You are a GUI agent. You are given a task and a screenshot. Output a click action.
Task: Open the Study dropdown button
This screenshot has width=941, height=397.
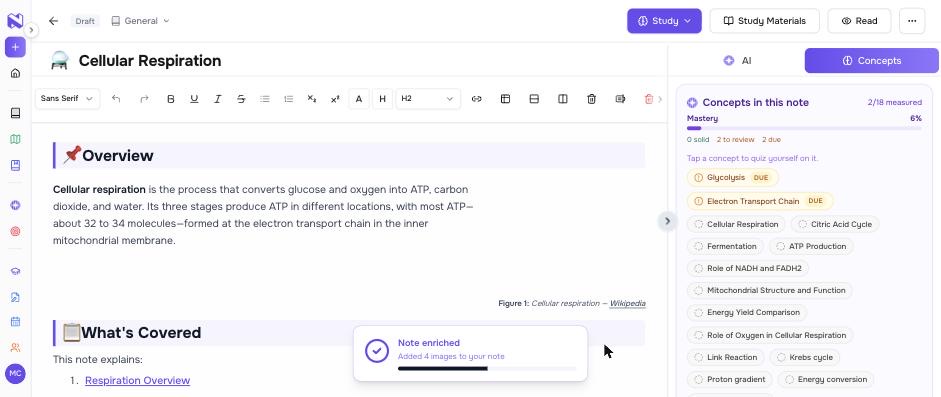[664, 21]
